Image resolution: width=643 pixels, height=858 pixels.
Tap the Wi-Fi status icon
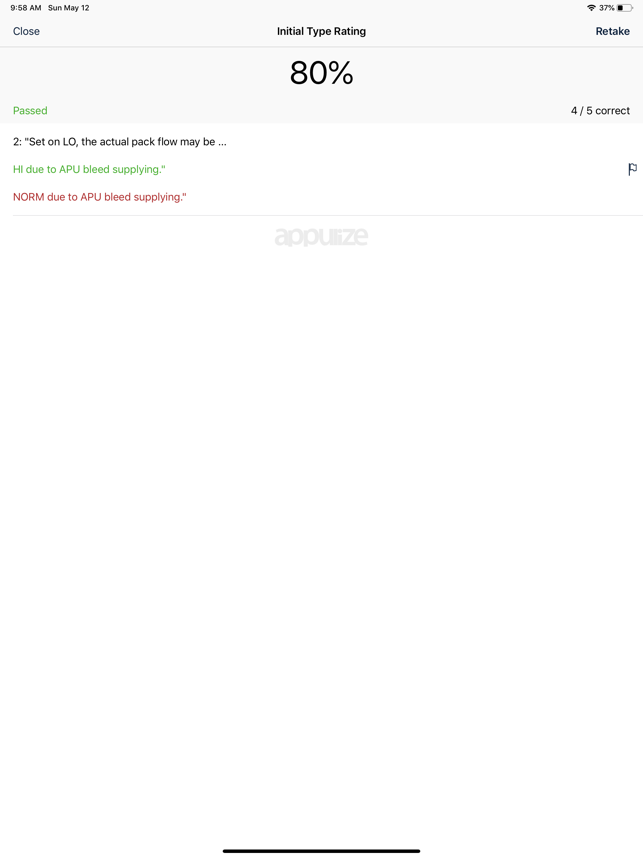click(x=591, y=8)
